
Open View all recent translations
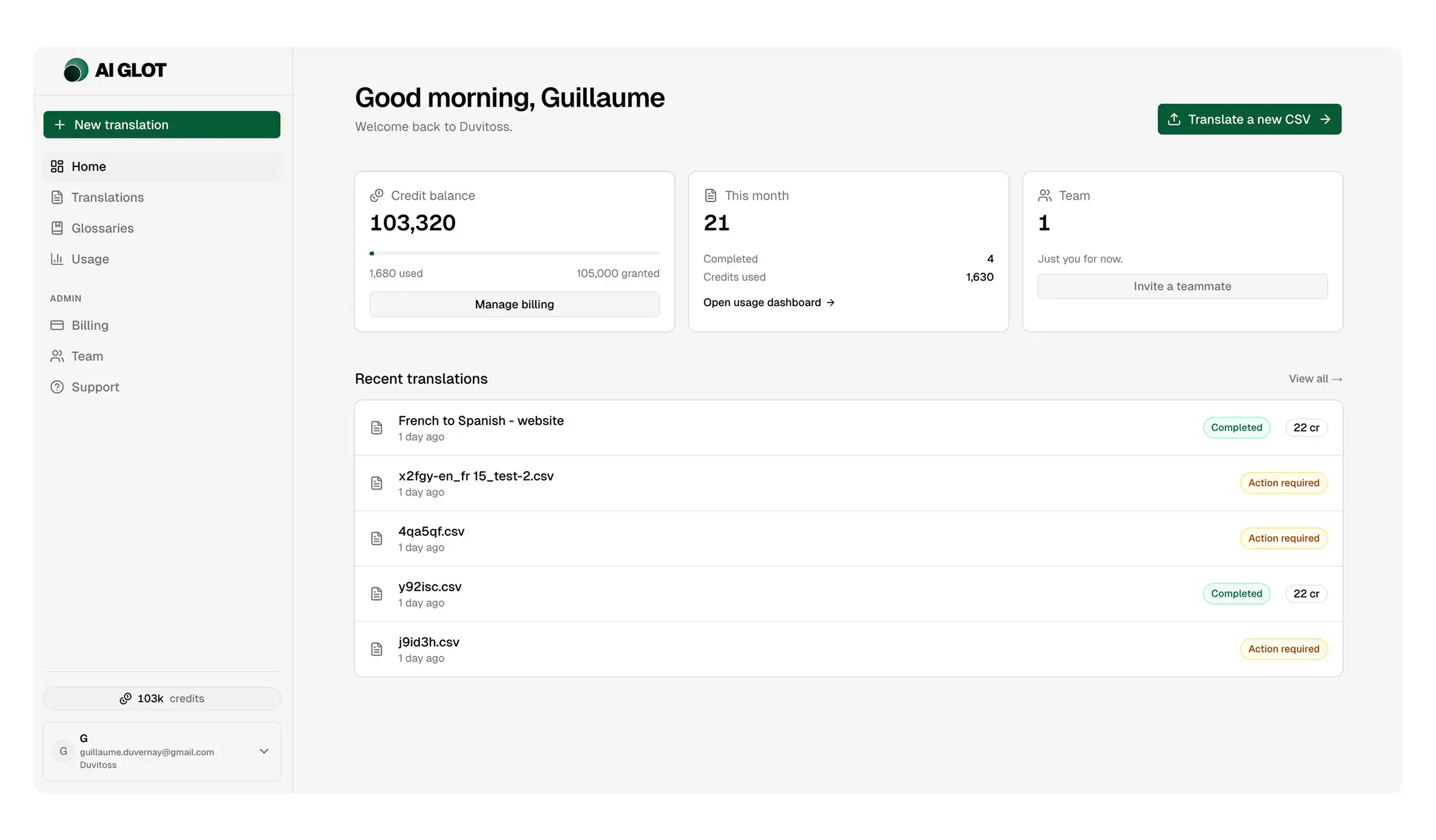coord(1315,379)
